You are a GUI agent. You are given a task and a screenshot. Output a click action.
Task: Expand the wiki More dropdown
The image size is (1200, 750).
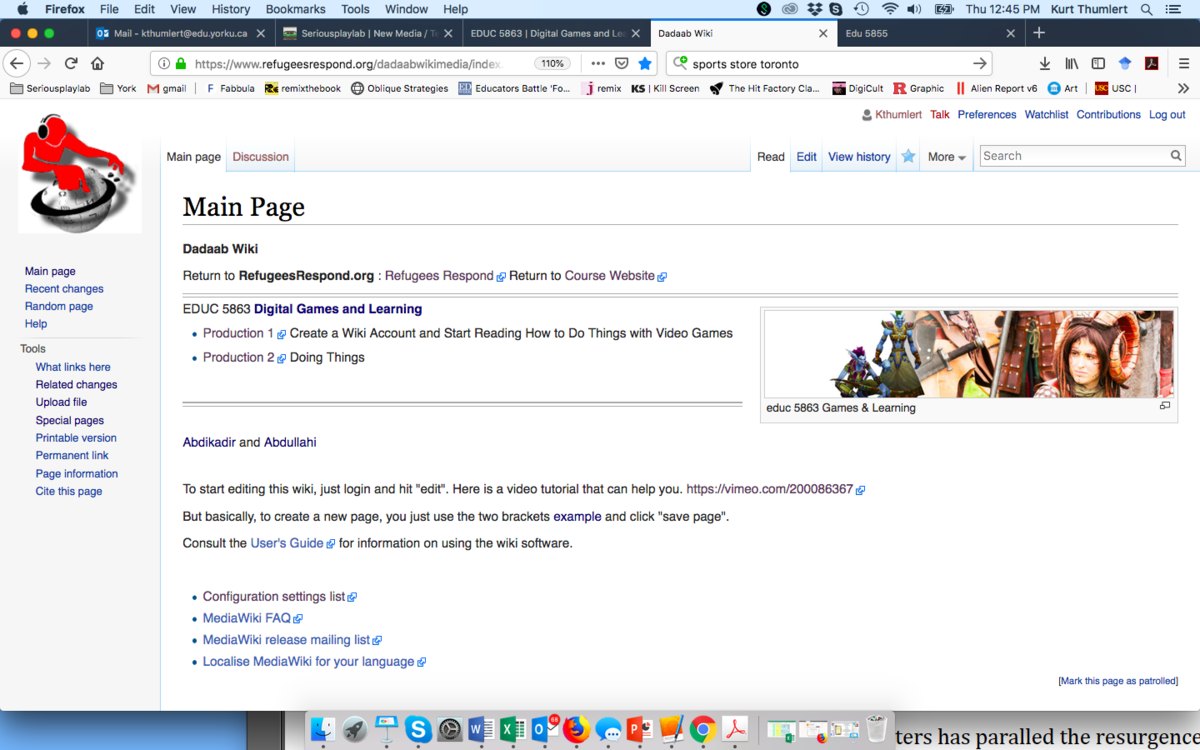(946, 157)
